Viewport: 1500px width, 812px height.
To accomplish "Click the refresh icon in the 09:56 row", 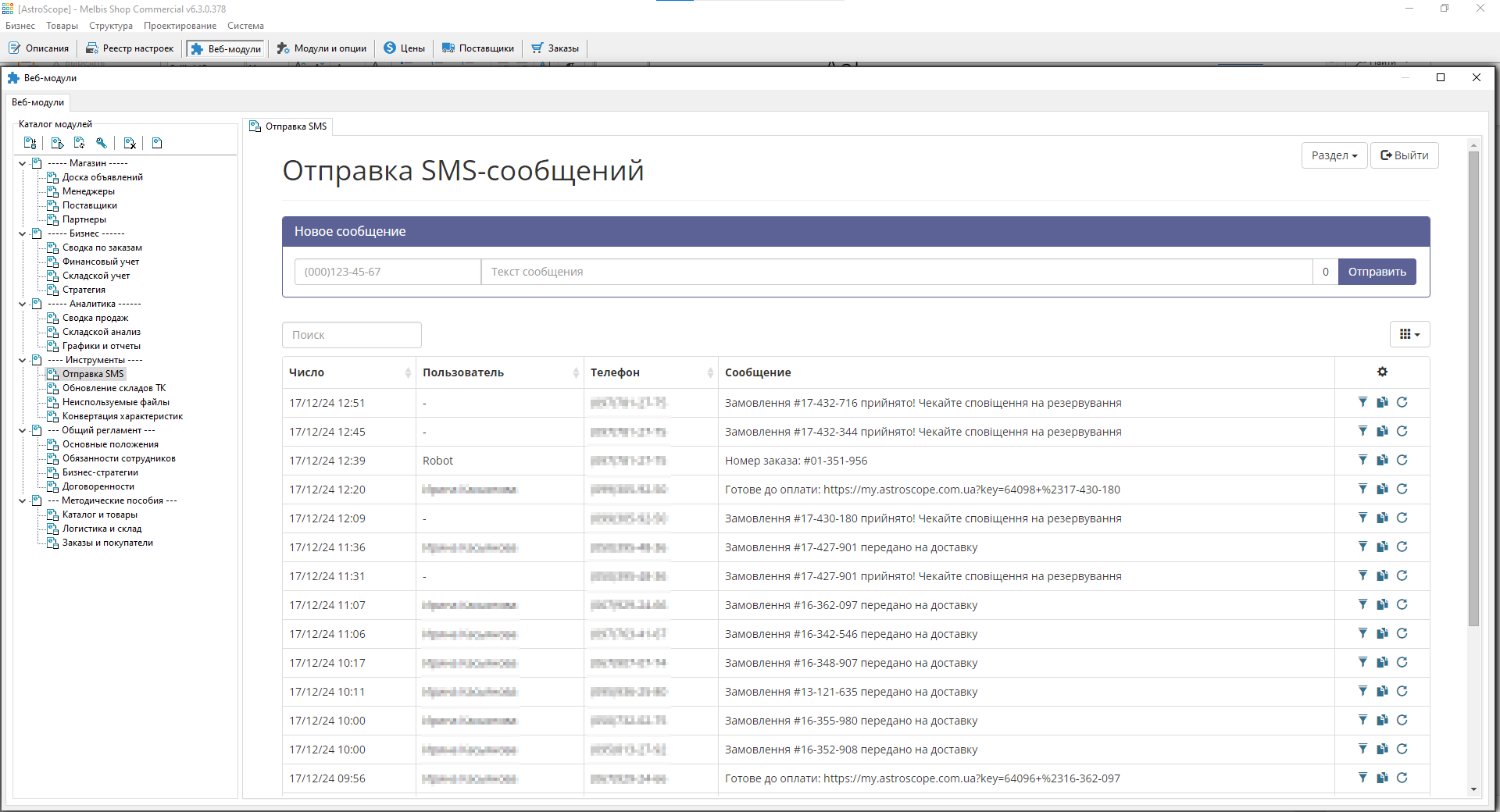I will pyautogui.click(x=1402, y=778).
